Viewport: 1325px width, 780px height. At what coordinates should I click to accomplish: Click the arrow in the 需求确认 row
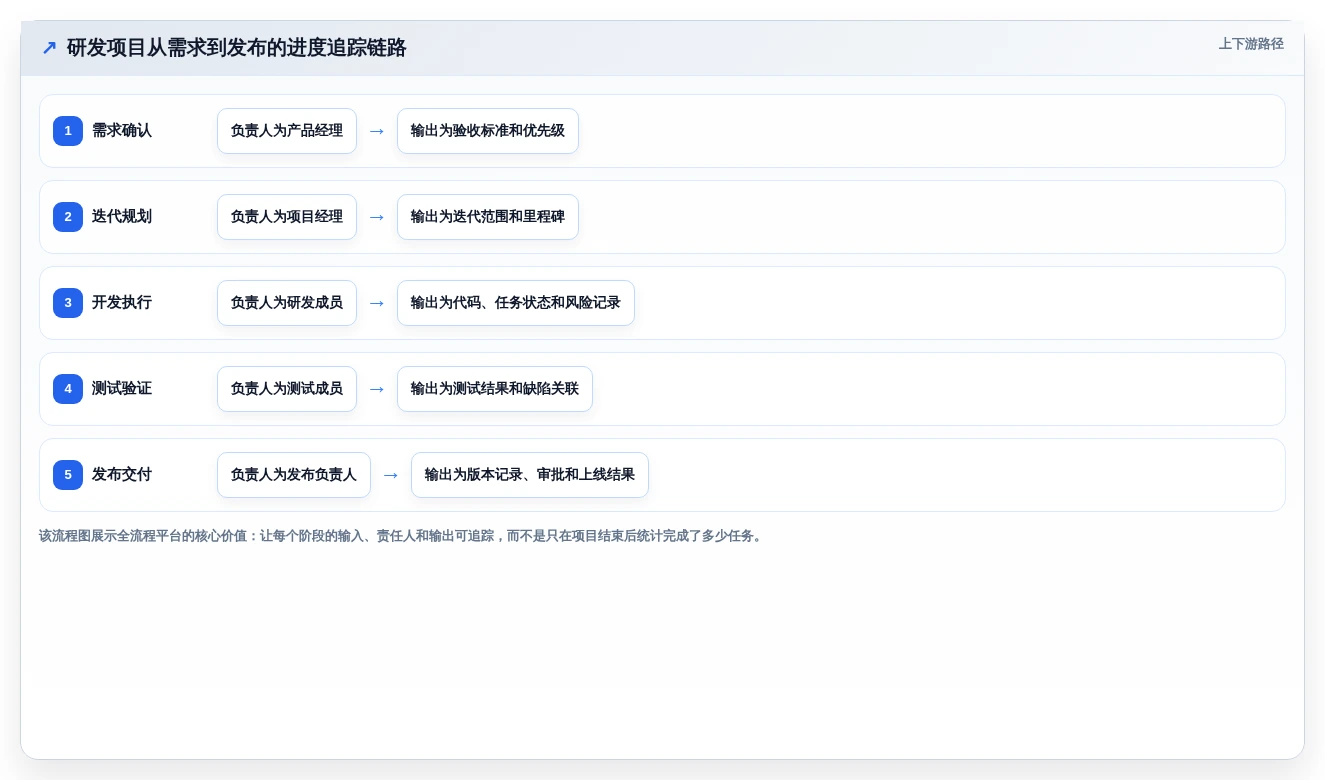(377, 131)
